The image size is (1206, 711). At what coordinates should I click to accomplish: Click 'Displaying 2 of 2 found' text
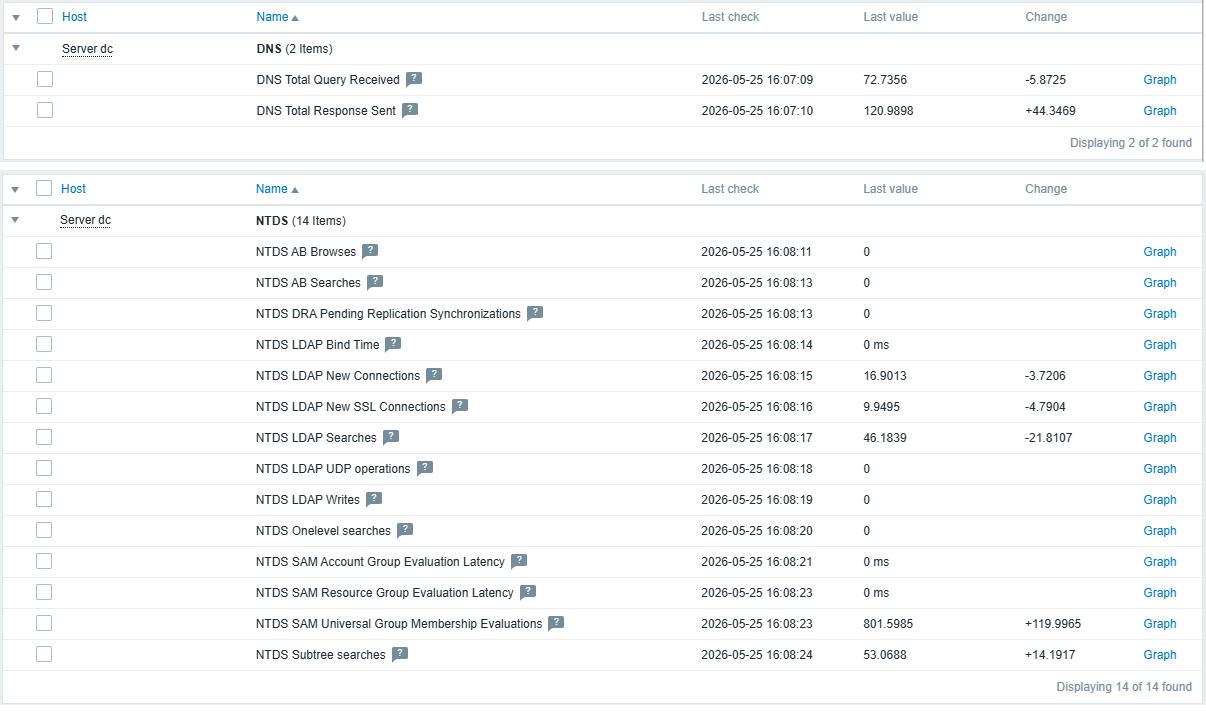point(1131,143)
